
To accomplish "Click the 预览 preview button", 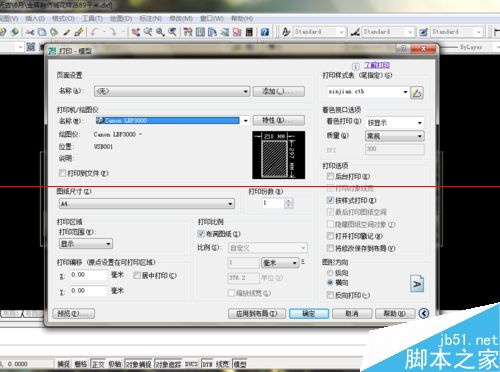I will pyautogui.click(x=74, y=313).
